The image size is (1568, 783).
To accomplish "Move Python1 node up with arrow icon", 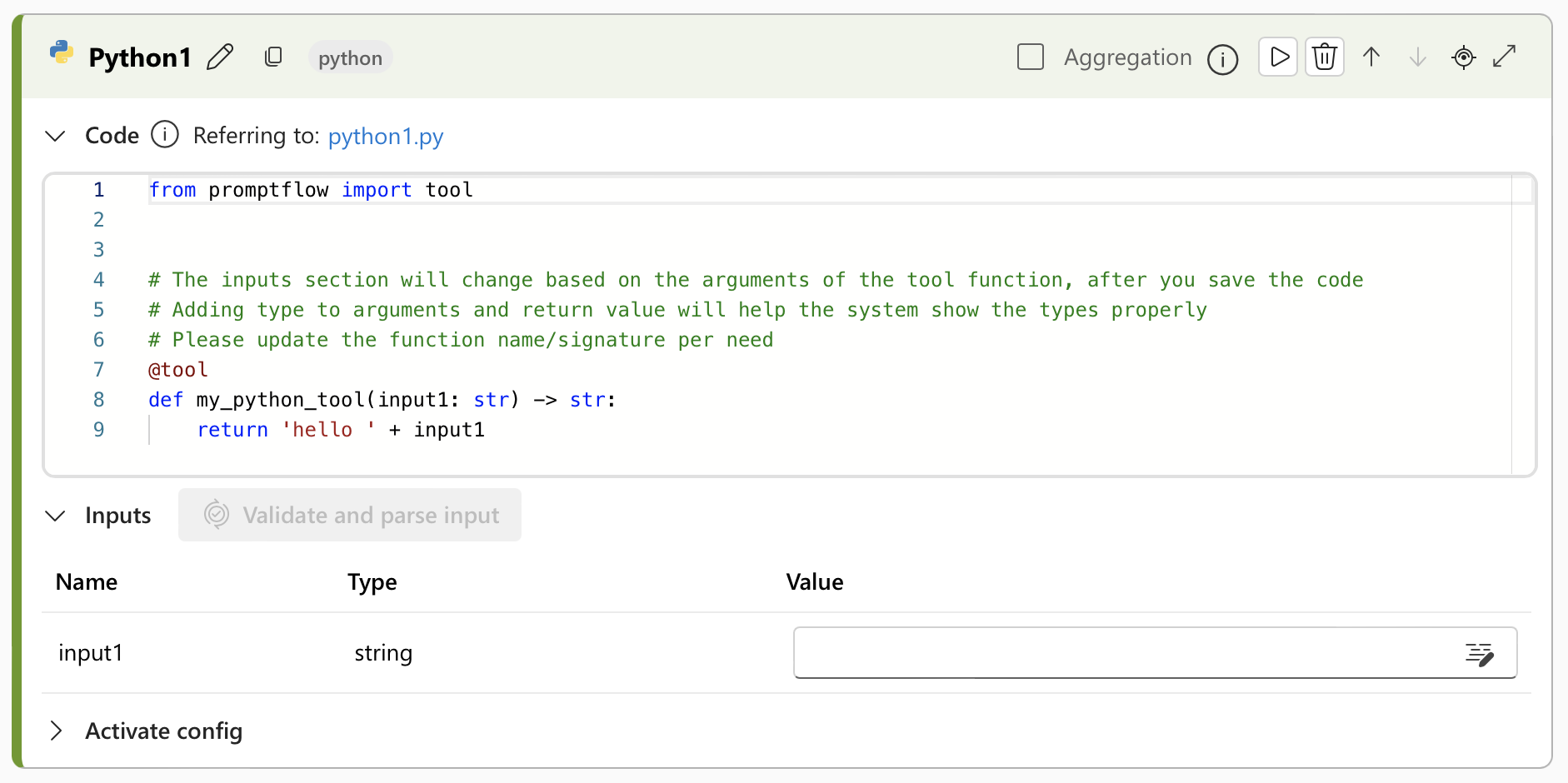I will click(x=1371, y=57).
